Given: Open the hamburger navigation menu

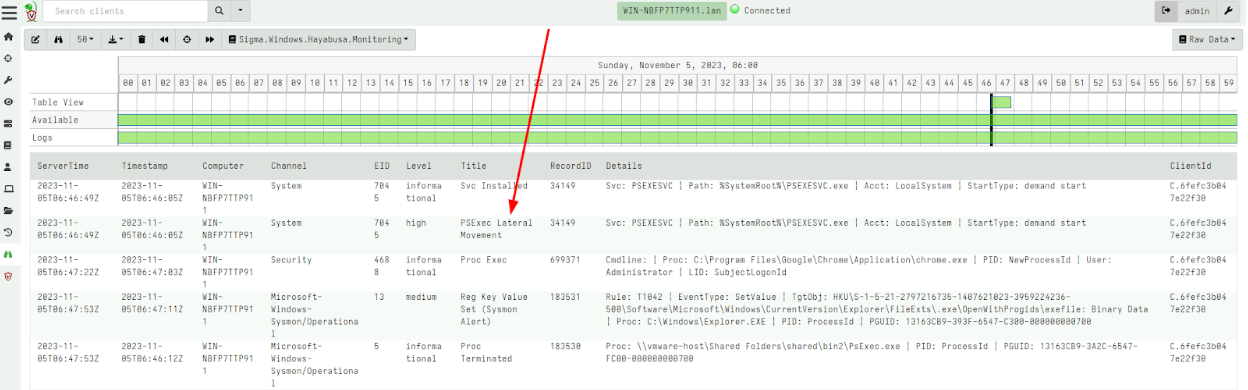Looking at the screenshot, I should pyautogui.click(x=9, y=11).
